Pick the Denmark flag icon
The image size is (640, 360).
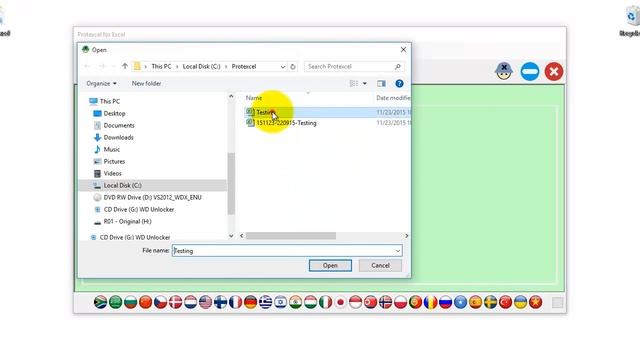click(176, 302)
